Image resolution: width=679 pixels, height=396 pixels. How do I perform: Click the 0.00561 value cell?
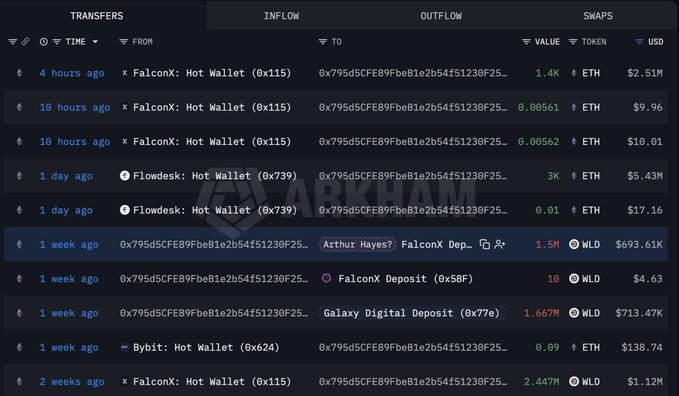[x=538, y=107]
